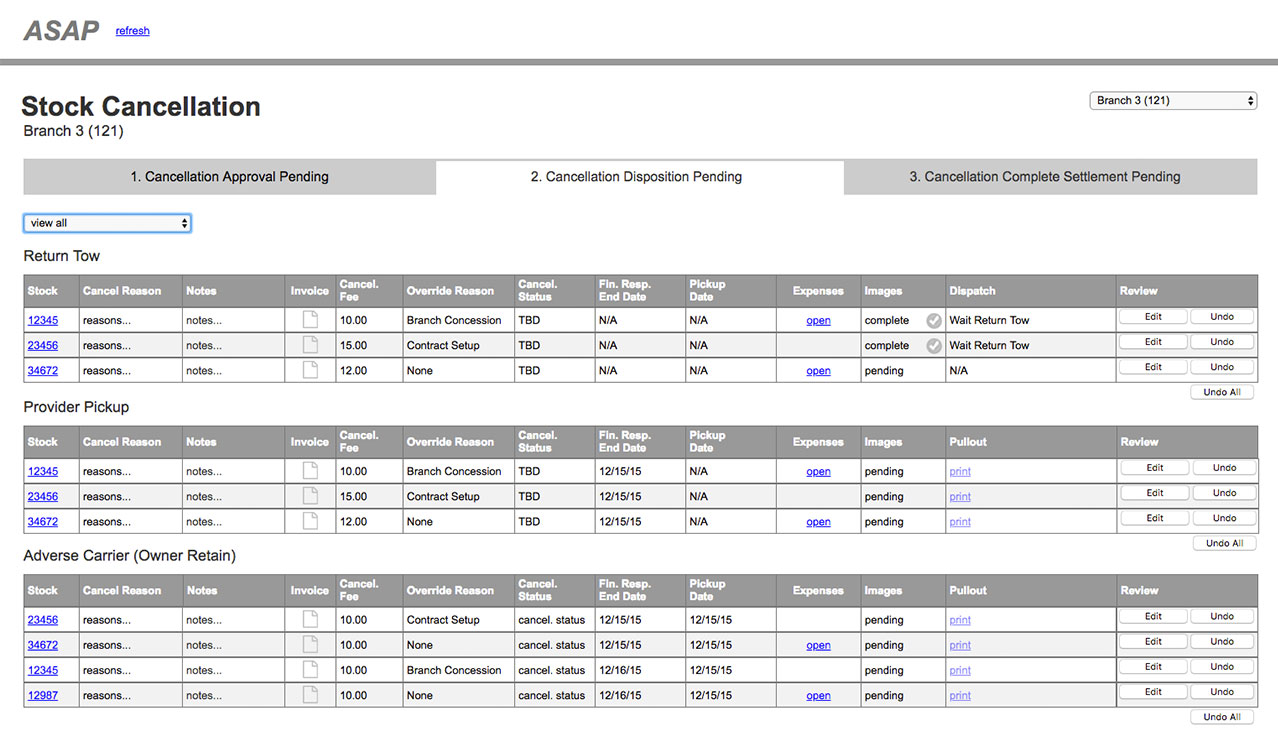Open invoice document icon for Return Tow stock 12345
Viewport: 1278px width, 750px height.
tap(310, 320)
